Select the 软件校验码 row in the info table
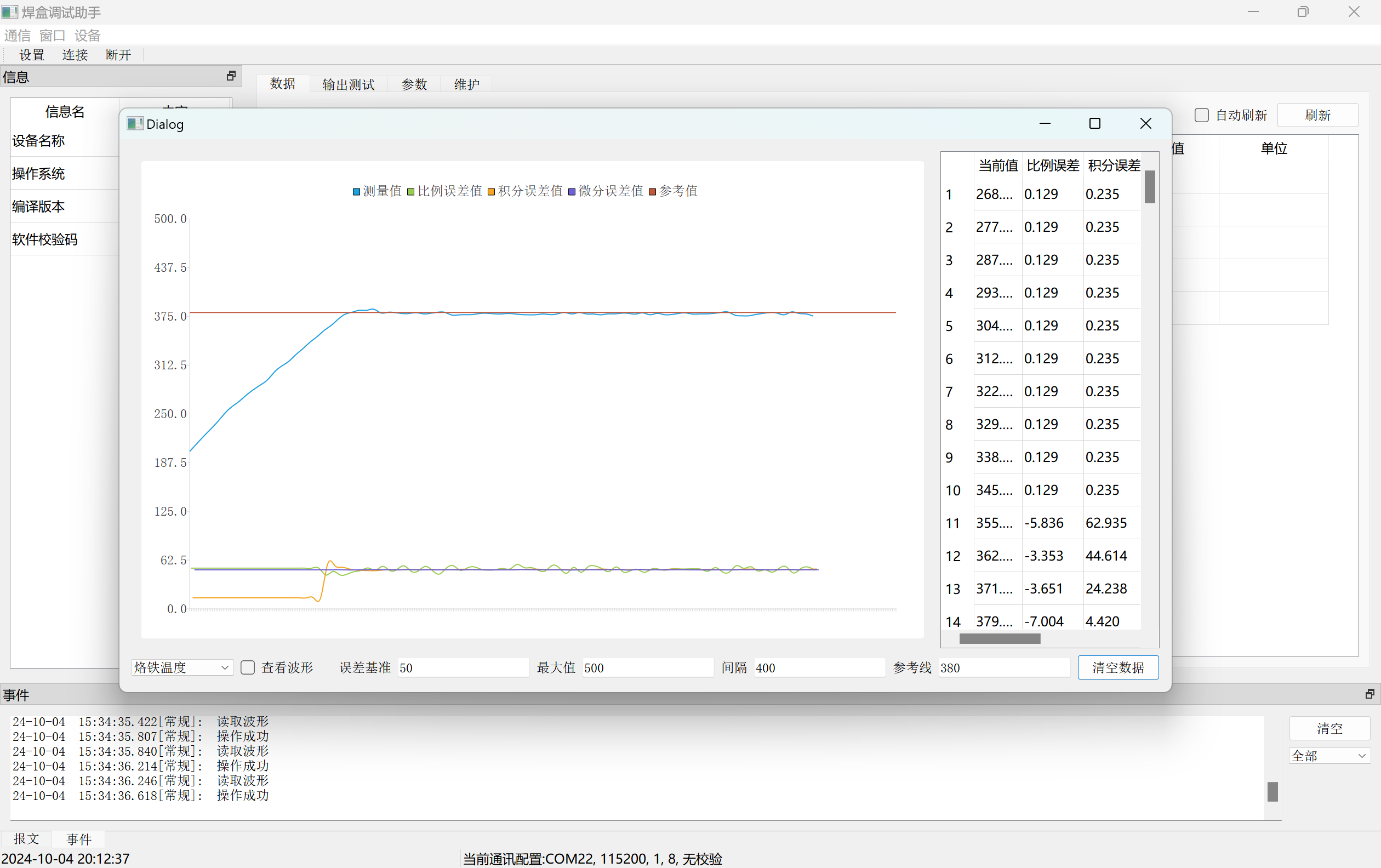1381x868 pixels. pos(65,239)
